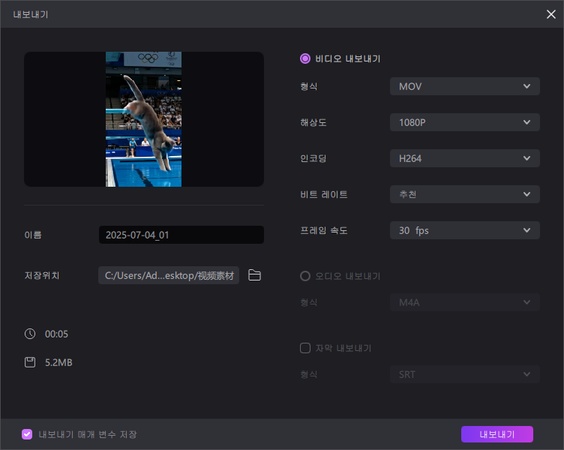Click the 인코딩 label

tap(313, 158)
